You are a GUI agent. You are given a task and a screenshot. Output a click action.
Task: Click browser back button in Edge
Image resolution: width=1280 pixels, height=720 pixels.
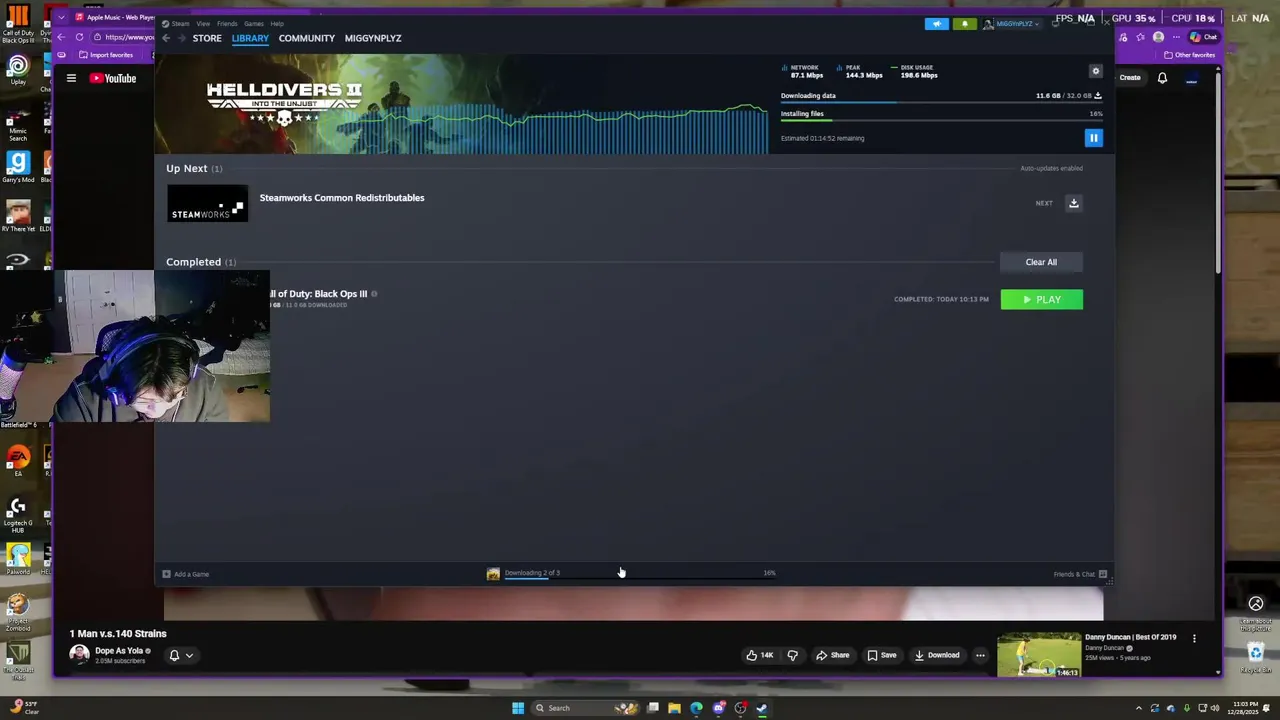[62, 37]
